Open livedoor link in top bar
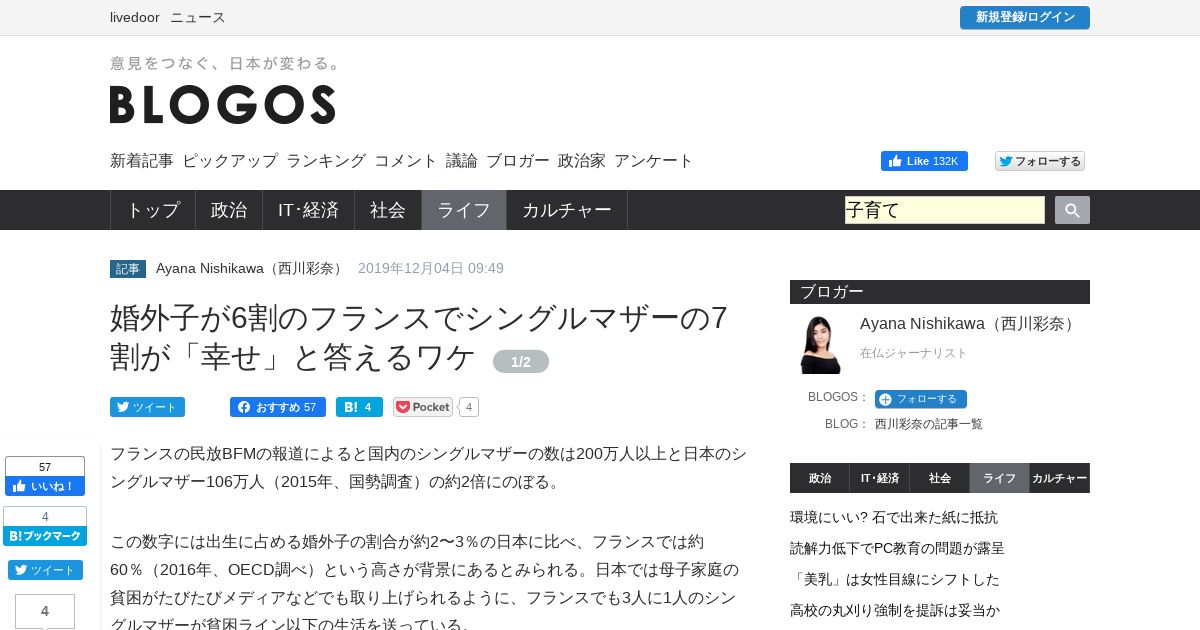1200x630 pixels. coord(136,17)
